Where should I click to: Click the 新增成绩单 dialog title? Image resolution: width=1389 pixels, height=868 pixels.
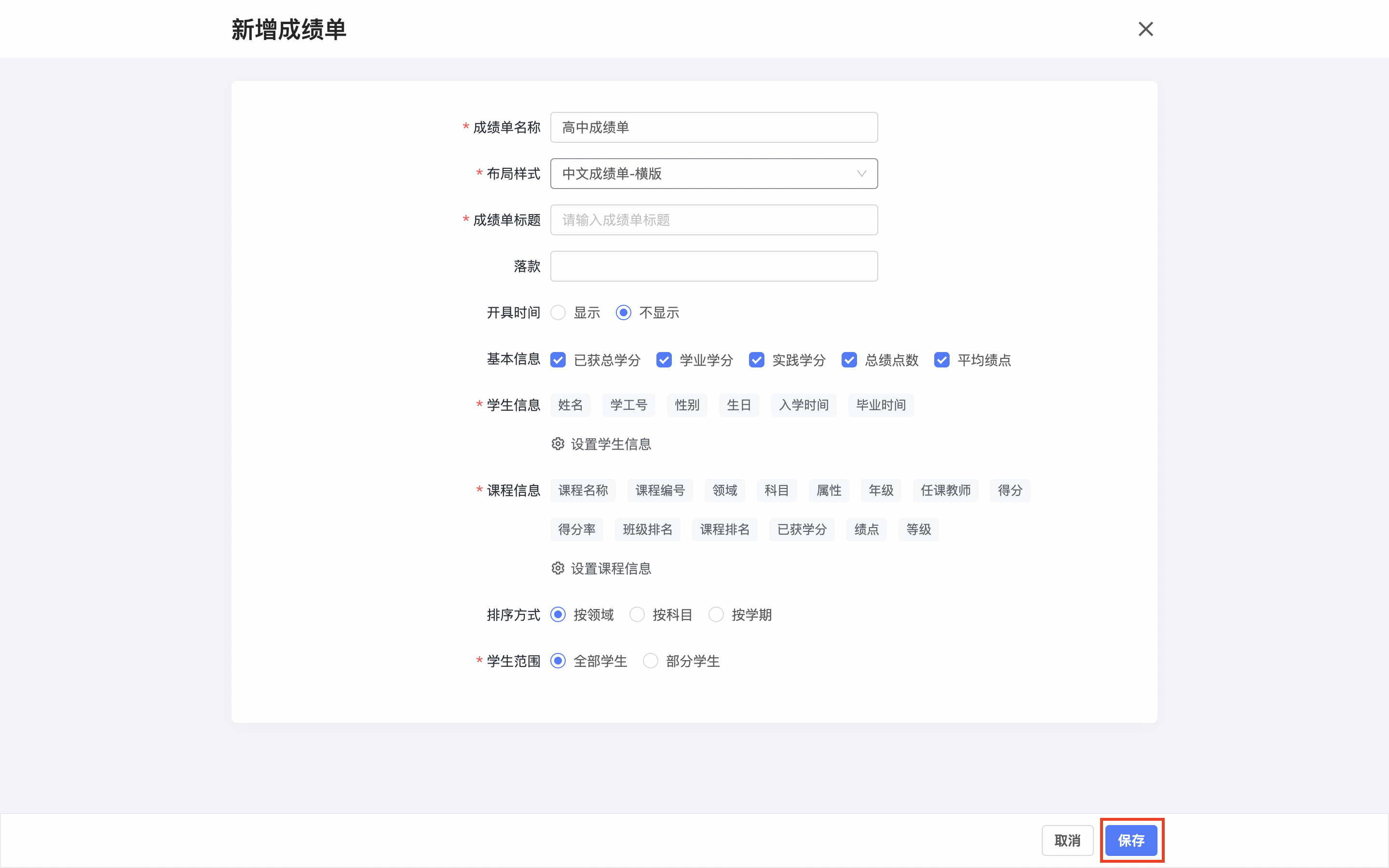(x=289, y=29)
